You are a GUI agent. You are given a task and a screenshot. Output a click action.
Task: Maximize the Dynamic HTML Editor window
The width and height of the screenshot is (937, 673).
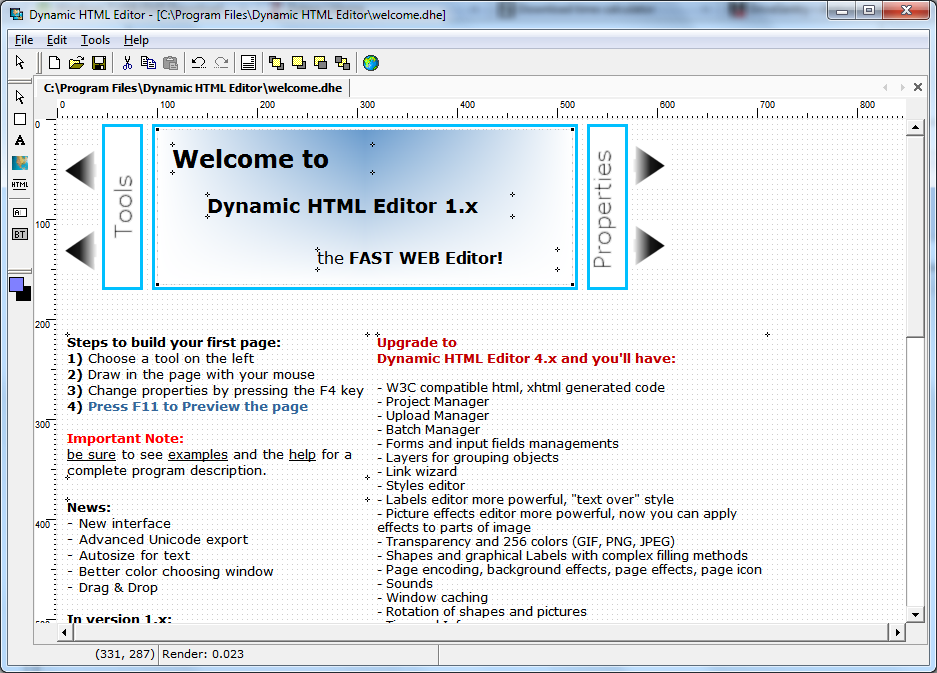coord(869,10)
